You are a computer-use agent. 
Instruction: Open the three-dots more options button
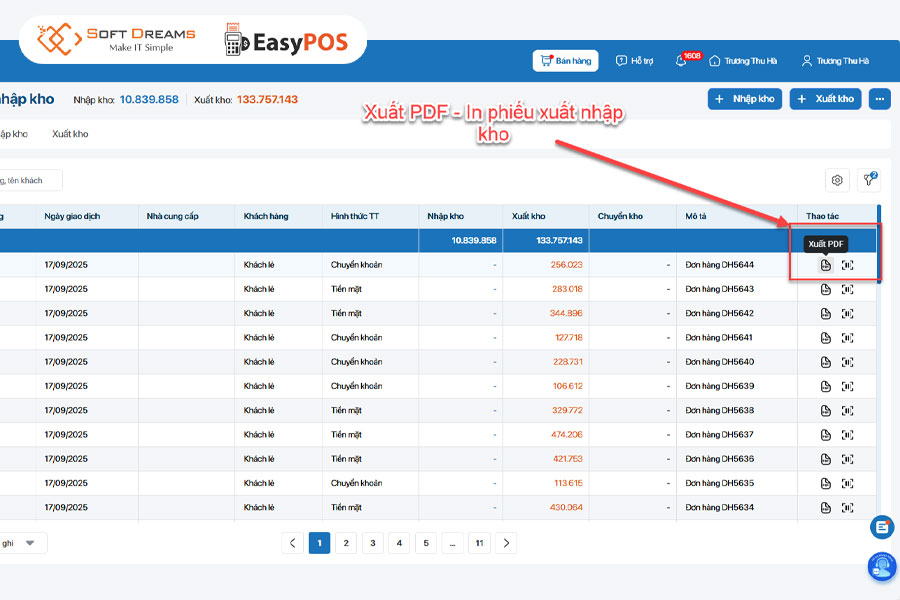(x=879, y=99)
